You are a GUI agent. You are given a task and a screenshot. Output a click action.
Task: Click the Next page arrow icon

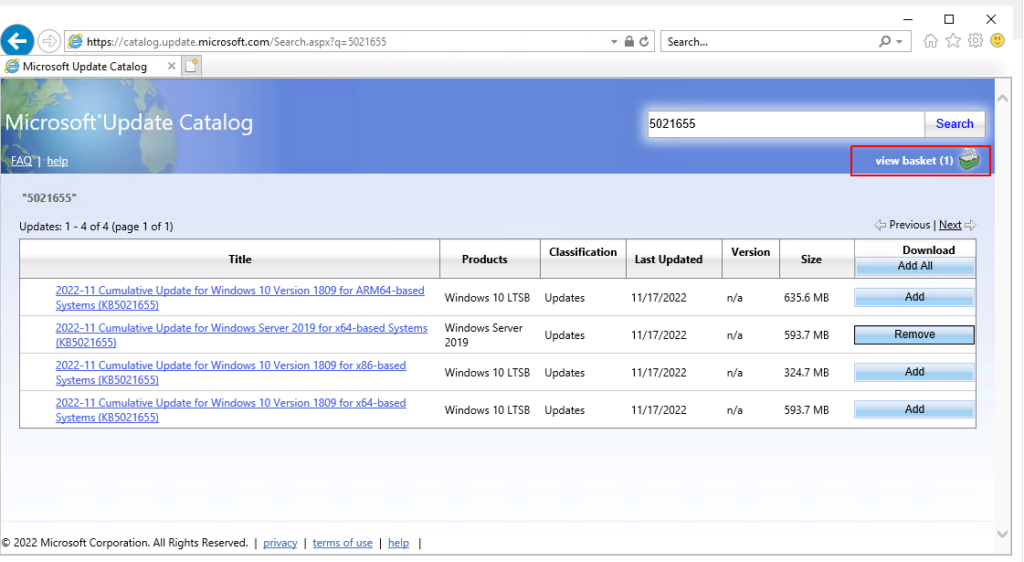970,225
